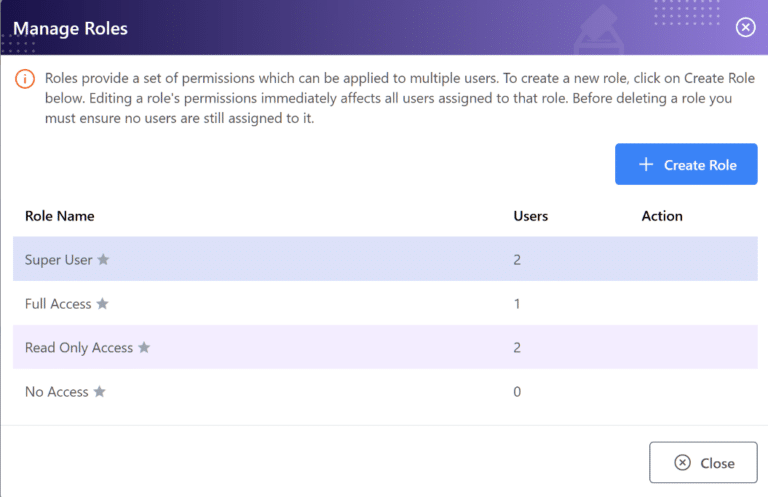Click the Manage Roles dialog title
Viewport: 768px width, 497px height.
point(70,28)
